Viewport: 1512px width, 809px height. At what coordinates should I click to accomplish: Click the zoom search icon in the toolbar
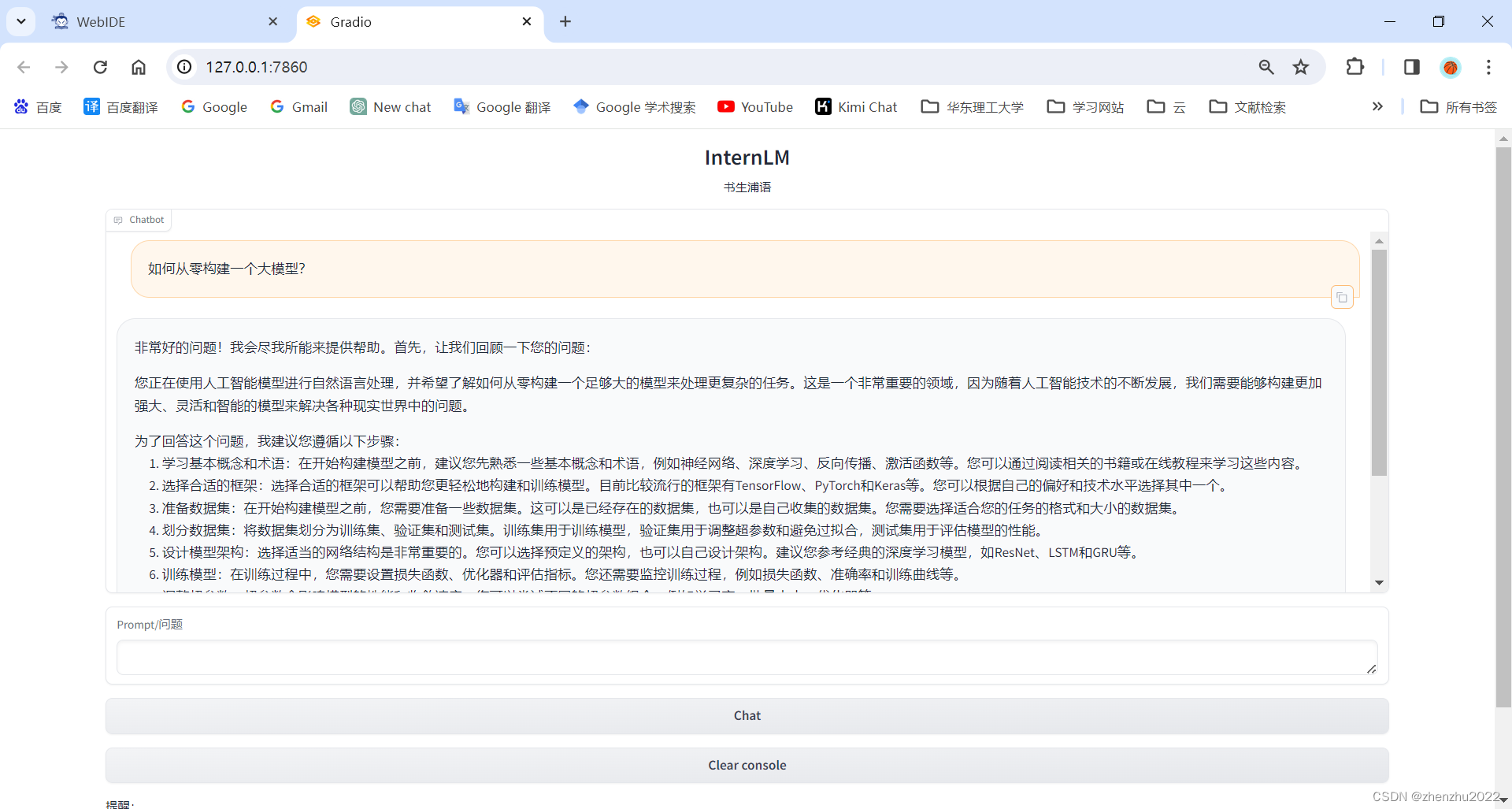1266,67
